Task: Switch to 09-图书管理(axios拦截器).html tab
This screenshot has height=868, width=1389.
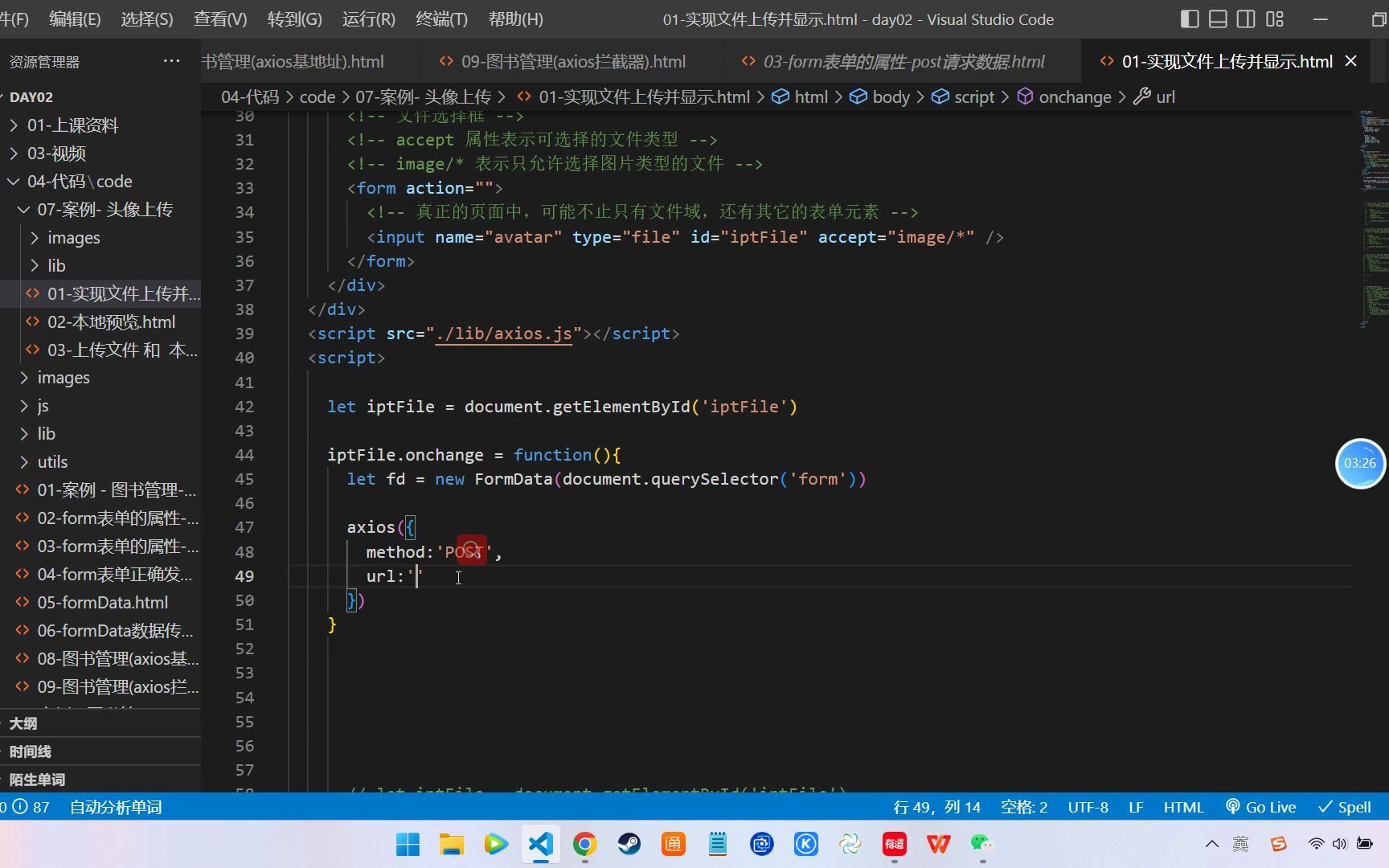Action: tap(573, 61)
